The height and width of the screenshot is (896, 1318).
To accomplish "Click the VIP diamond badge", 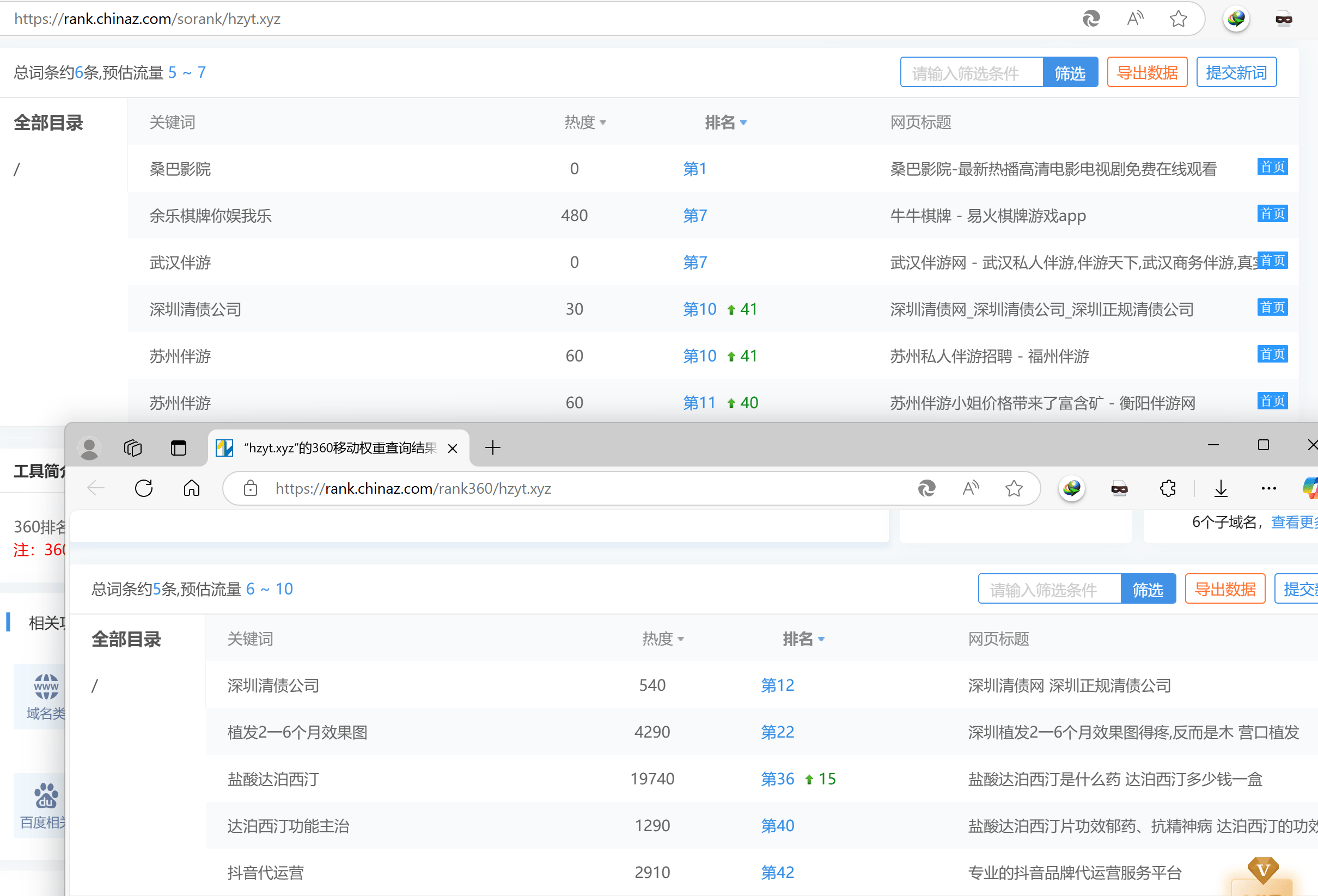I will [1263, 870].
